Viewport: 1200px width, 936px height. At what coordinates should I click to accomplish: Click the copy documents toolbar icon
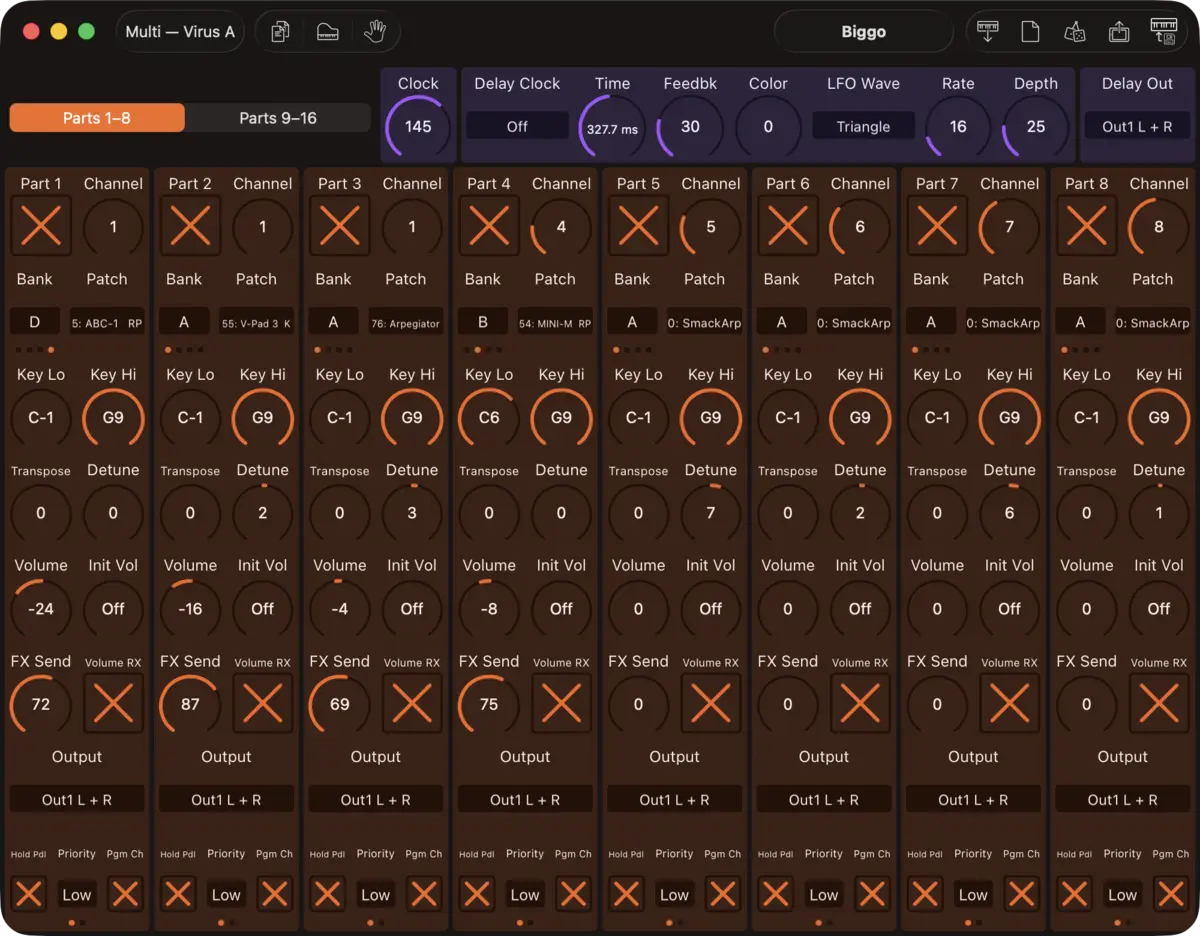[x=281, y=32]
